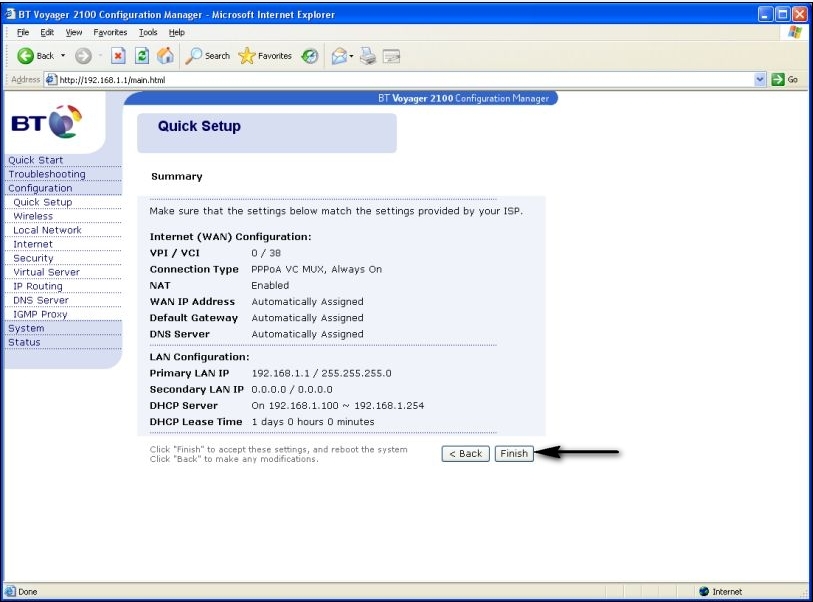Click the Forward arrow icon
This screenshot has width=813, height=602.
(83, 56)
